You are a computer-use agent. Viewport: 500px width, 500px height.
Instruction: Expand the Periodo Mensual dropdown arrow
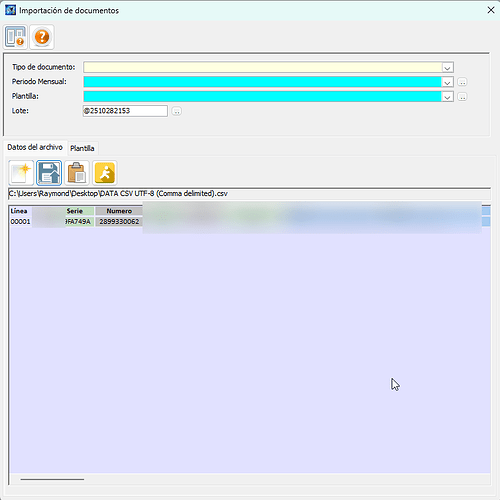click(x=447, y=82)
